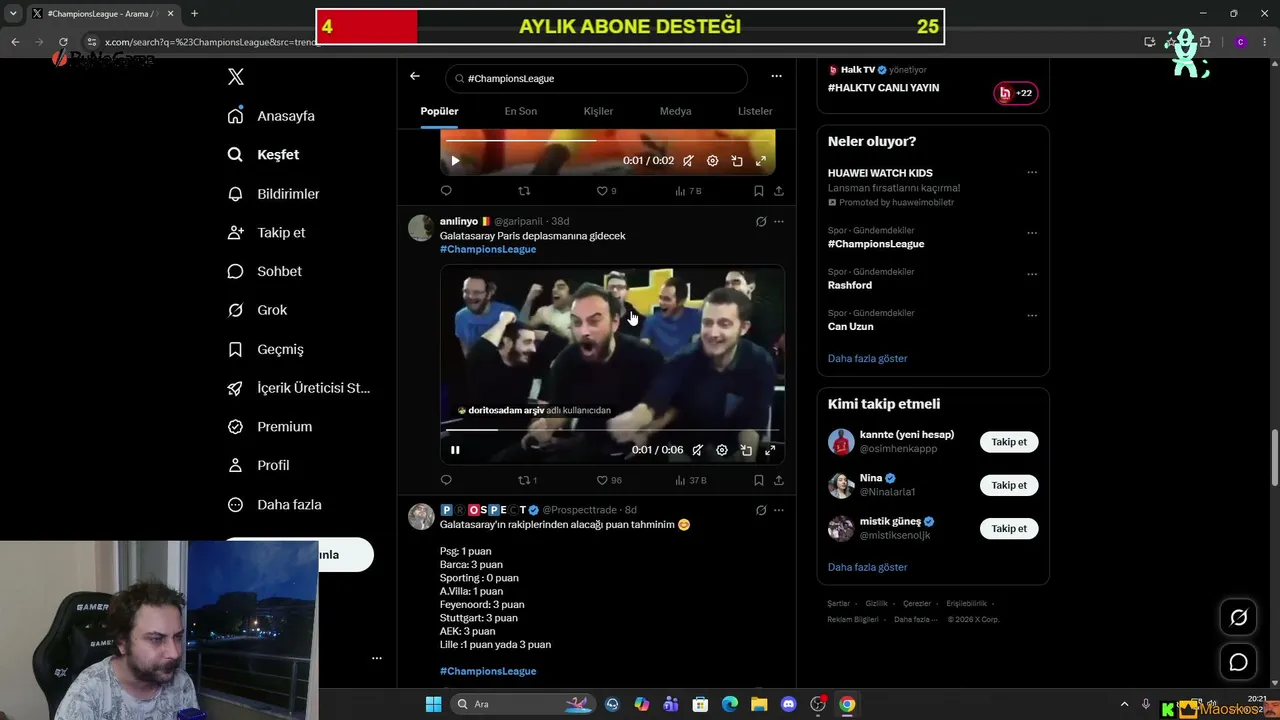Open Takip et in the sidebar

click(266, 232)
